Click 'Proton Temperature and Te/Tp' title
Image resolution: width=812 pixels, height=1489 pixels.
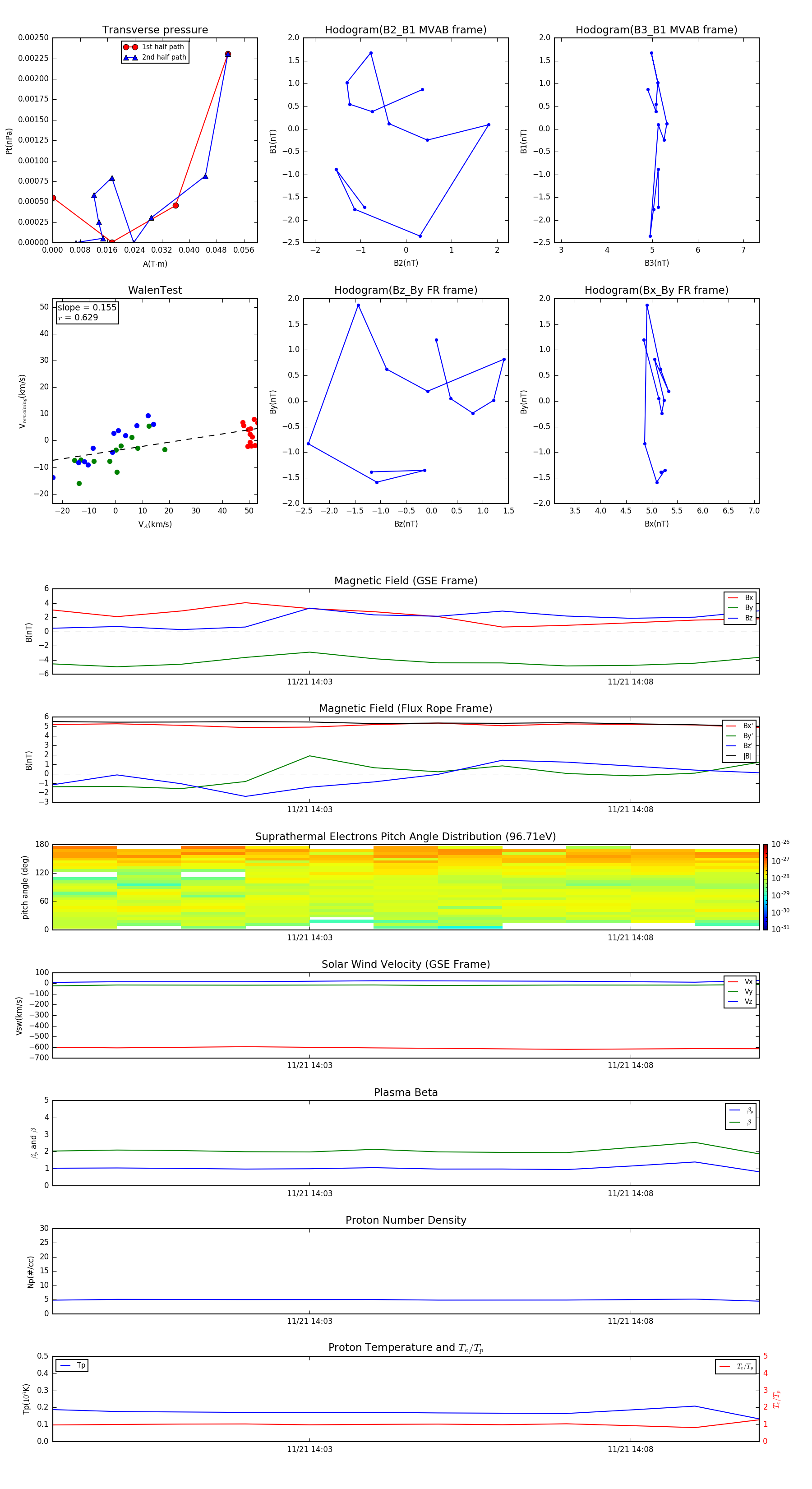point(406,1347)
